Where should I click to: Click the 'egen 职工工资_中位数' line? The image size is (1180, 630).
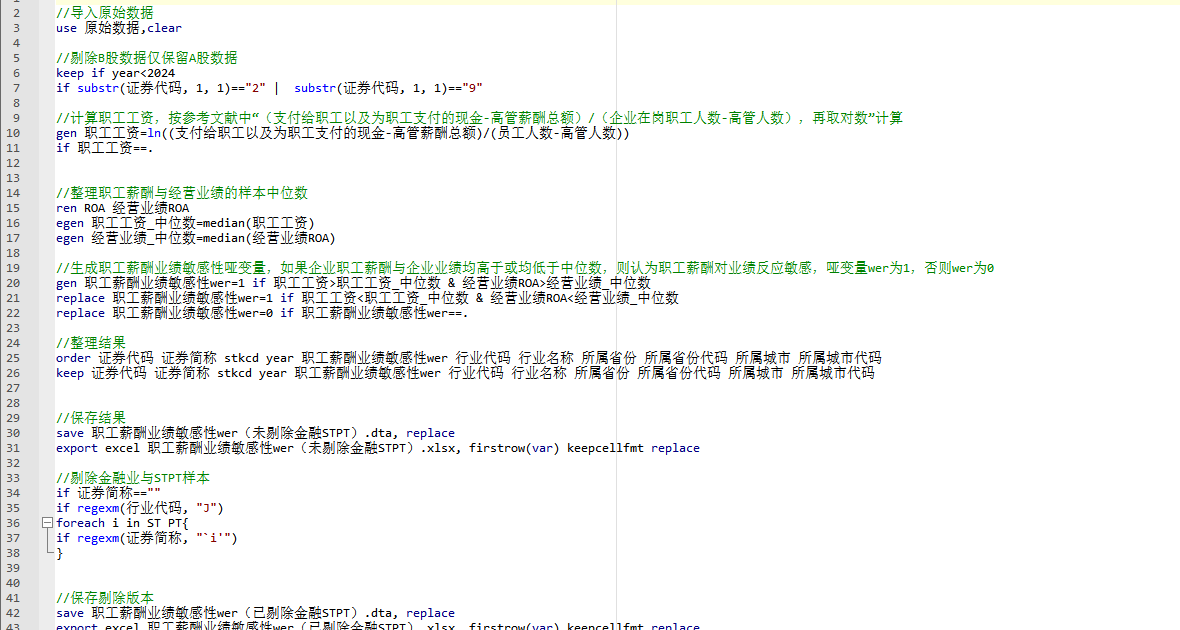185,223
